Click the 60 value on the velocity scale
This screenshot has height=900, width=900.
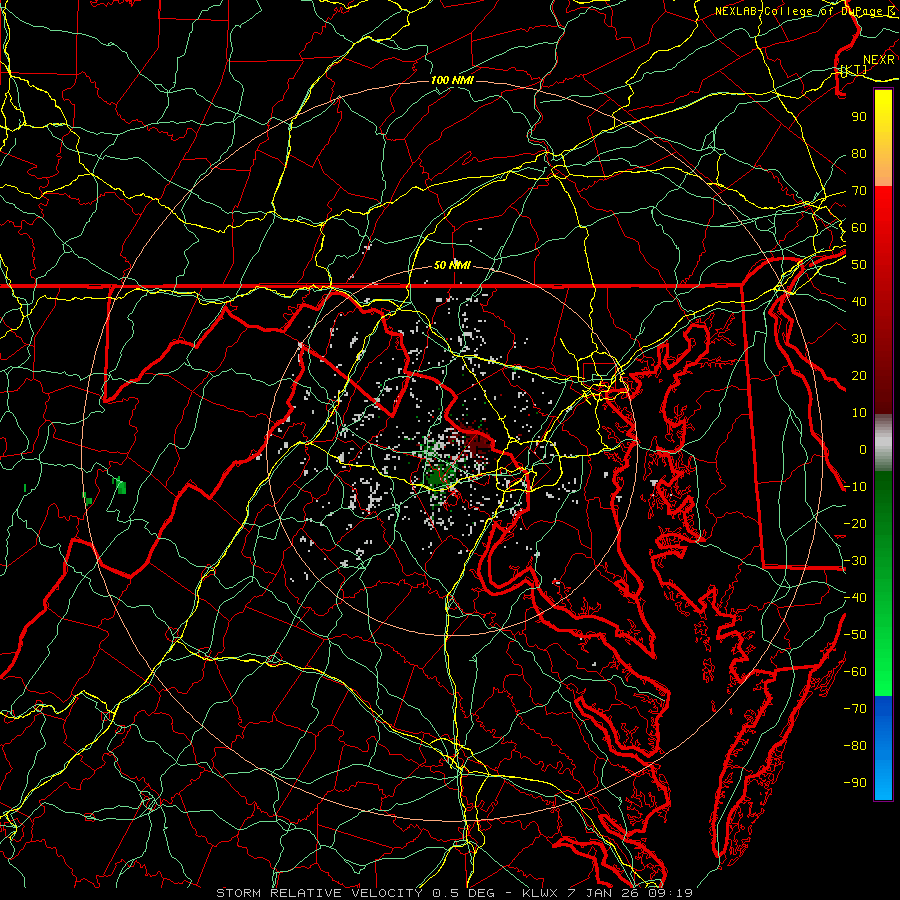(x=859, y=228)
